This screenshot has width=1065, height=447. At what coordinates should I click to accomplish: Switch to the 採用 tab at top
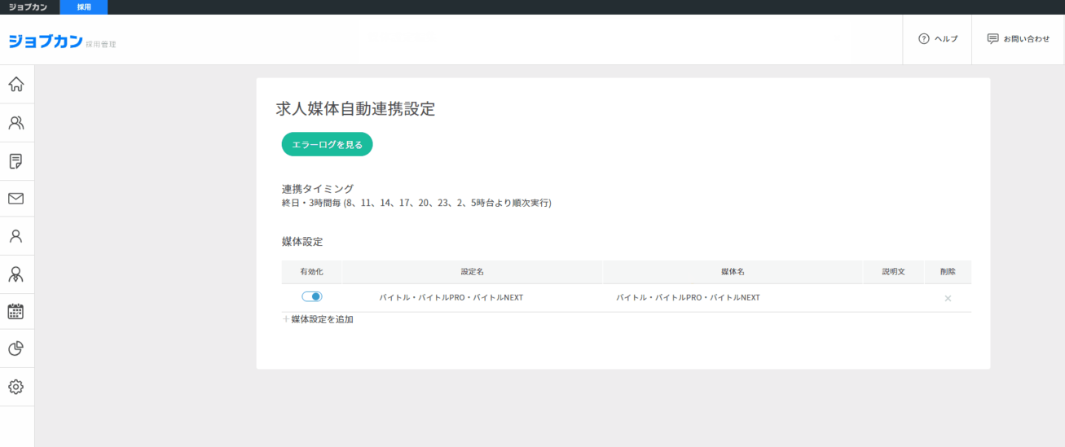tap(84, 7)
